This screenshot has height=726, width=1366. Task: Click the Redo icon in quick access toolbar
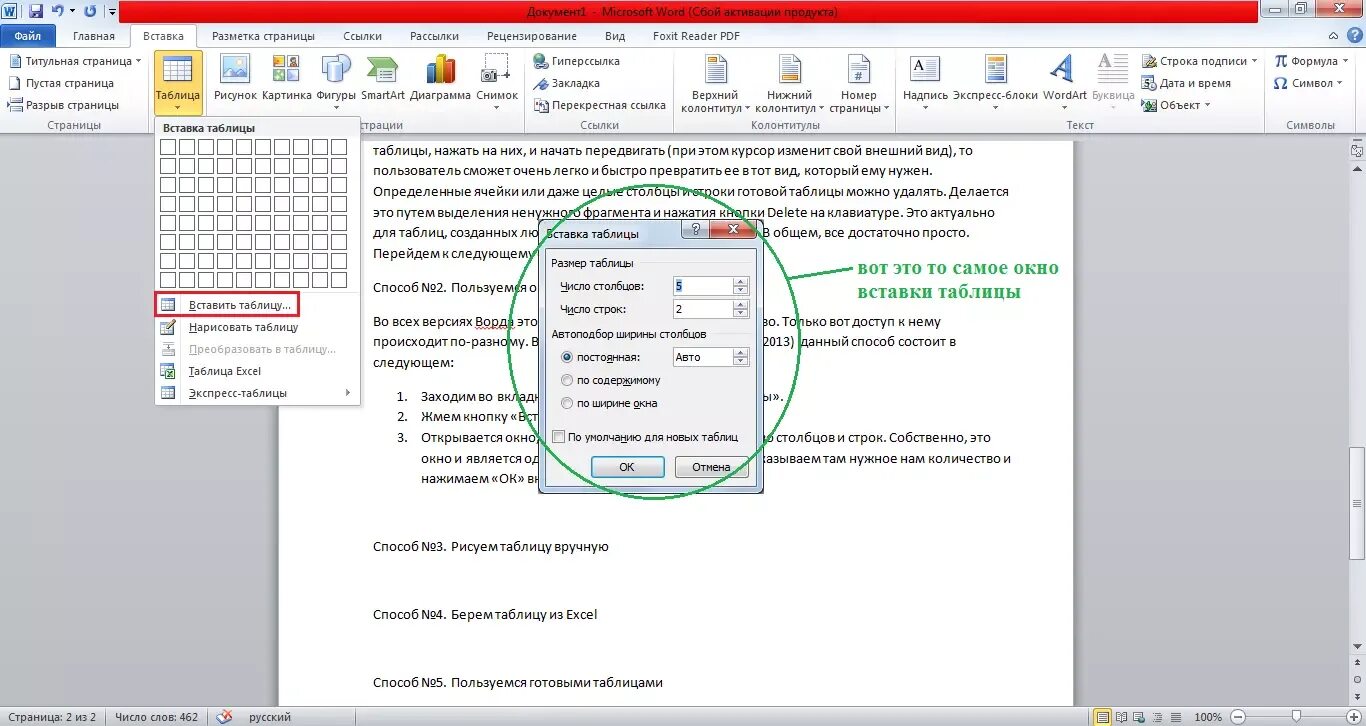coord(90,12)
